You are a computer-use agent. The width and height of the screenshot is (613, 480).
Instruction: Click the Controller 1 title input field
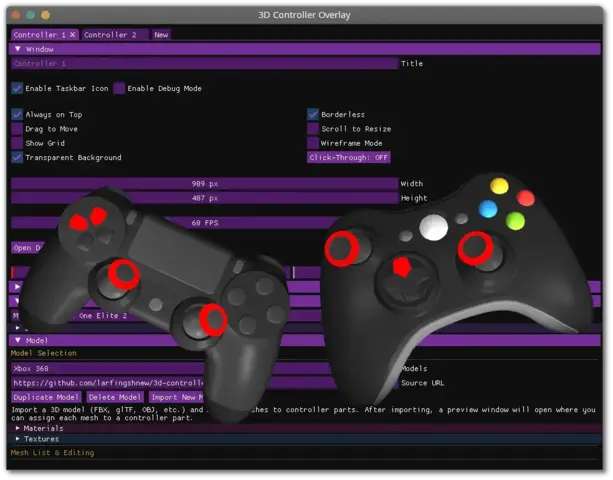[204, 63]
